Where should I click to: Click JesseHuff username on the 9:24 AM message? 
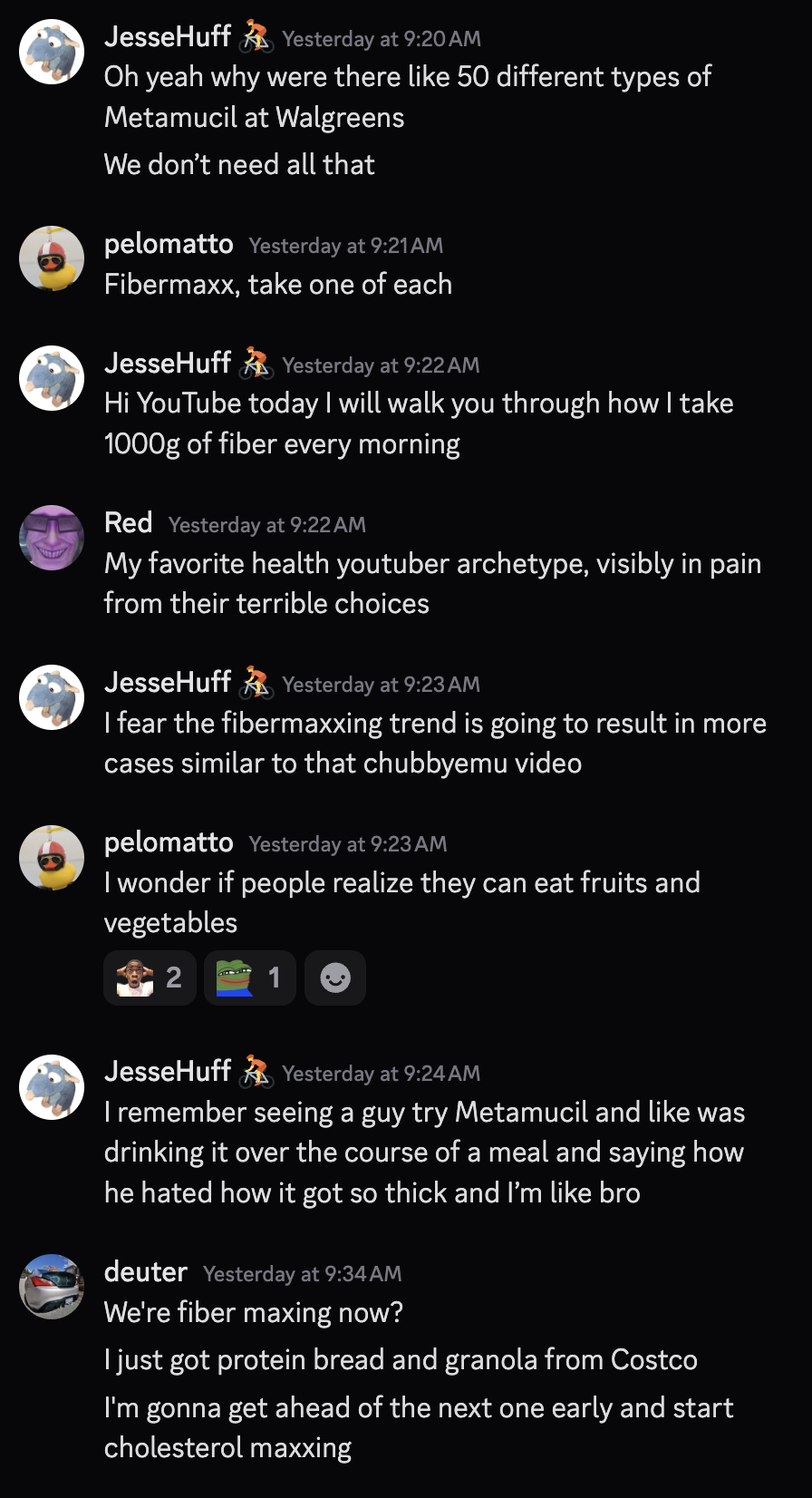point(168,1072)
